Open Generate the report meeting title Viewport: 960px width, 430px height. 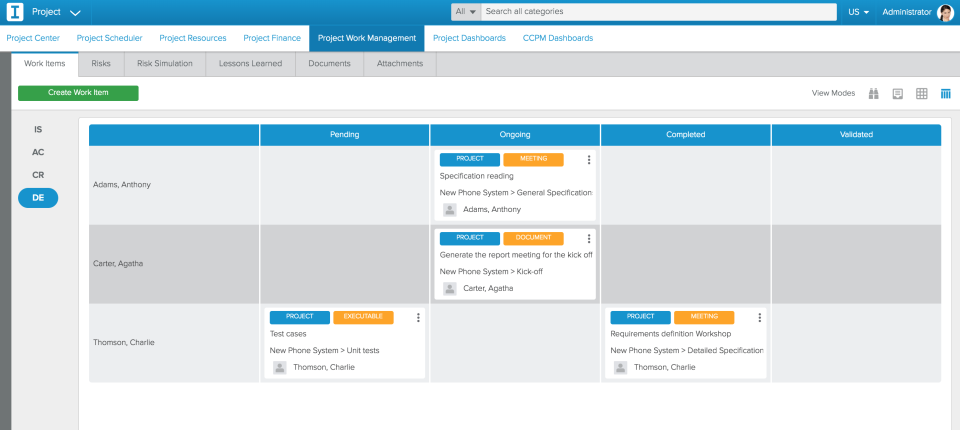coord(516,255)
